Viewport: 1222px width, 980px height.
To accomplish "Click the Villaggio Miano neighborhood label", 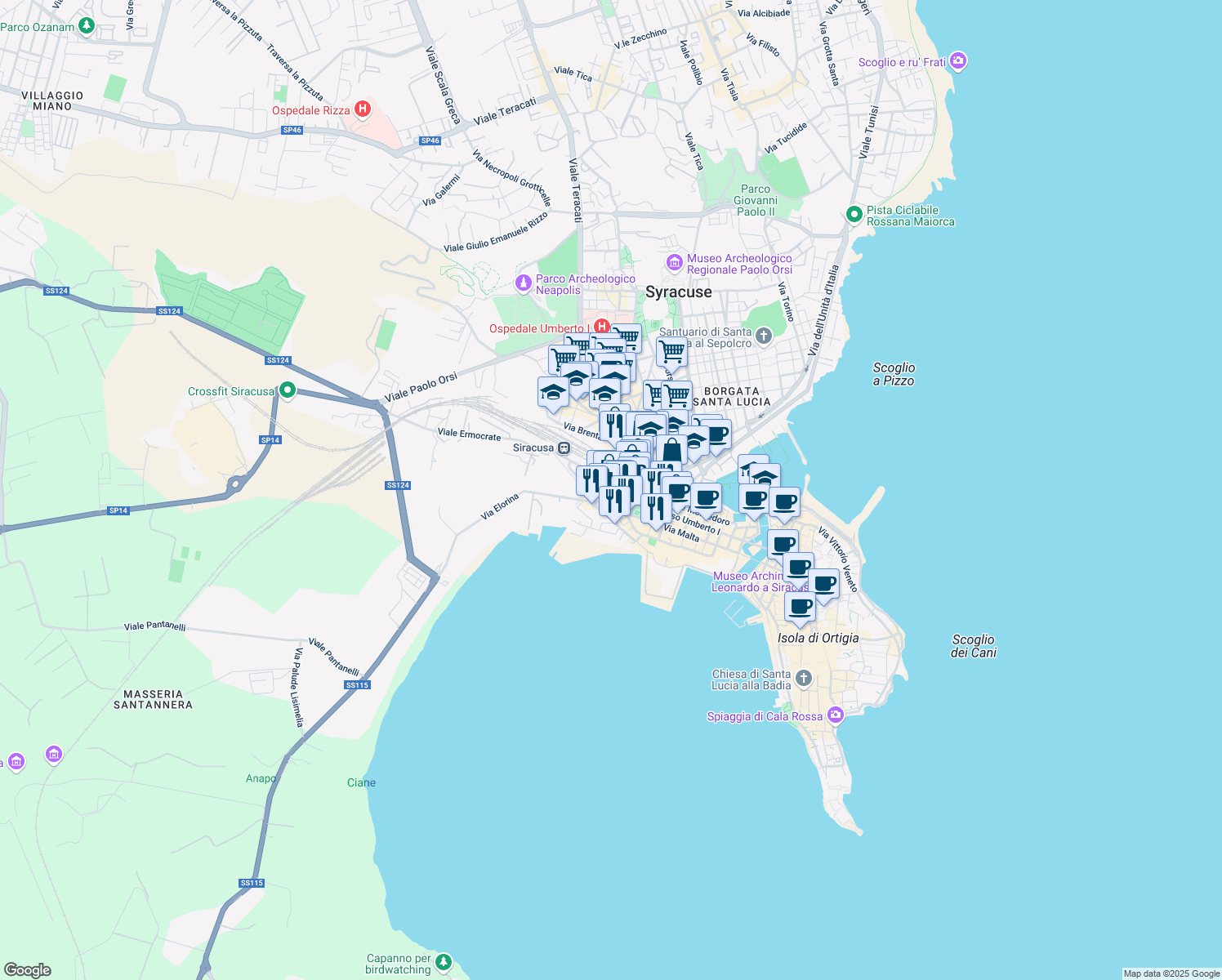I will [x=52, y=100].
